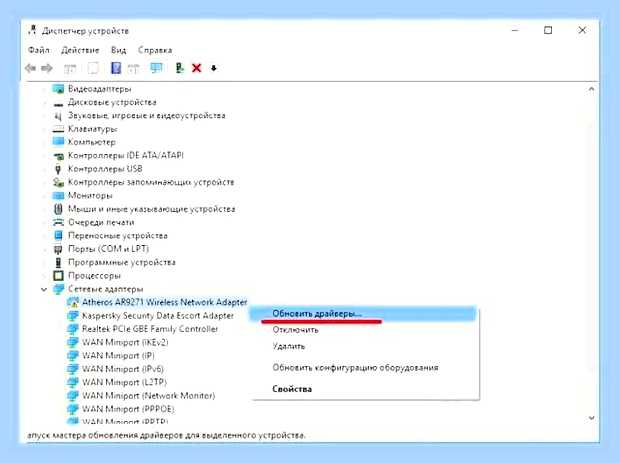Click the scan for hardware changes monitor icon
The height and width of the screenshot is (463, 620).
tap(156, 68)
